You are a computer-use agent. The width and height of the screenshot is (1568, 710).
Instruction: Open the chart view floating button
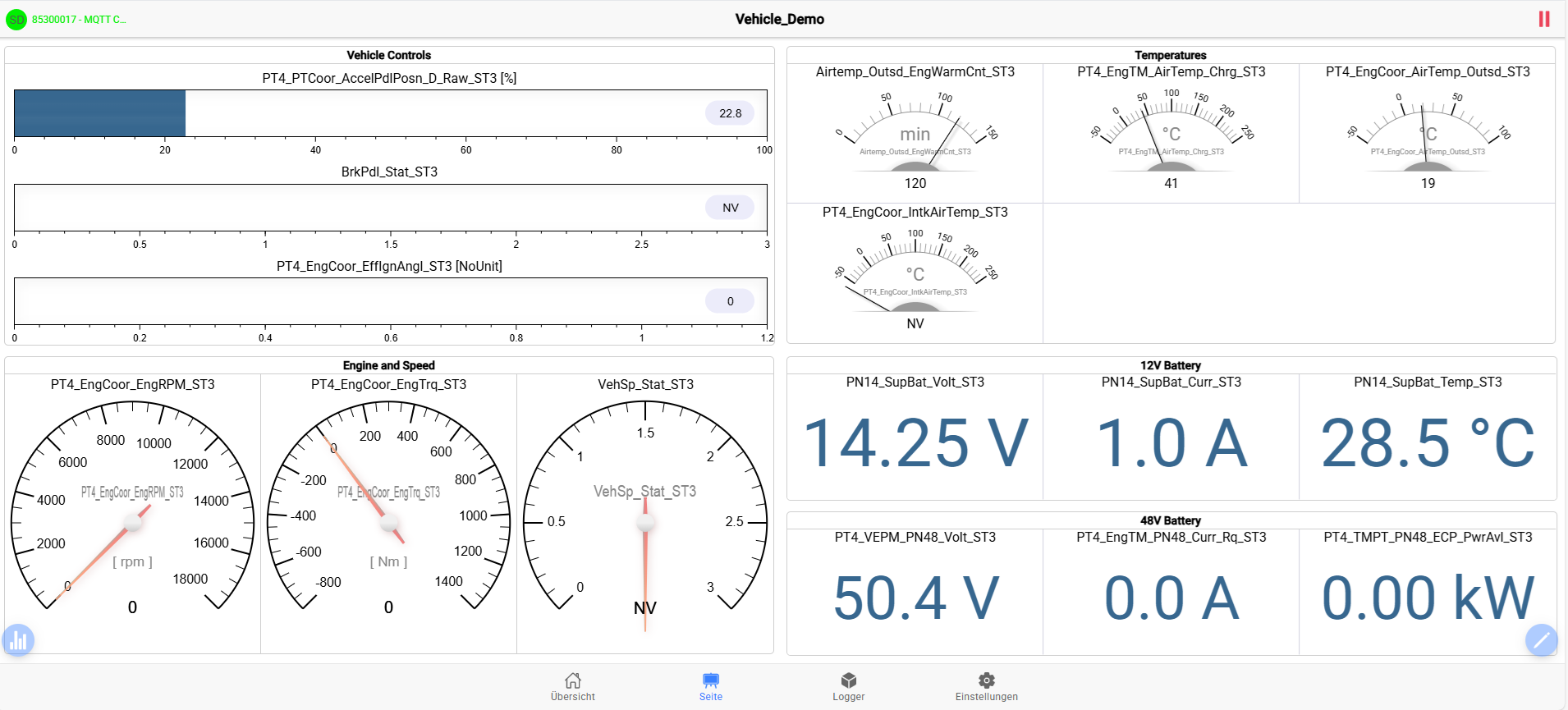[18, 640]
